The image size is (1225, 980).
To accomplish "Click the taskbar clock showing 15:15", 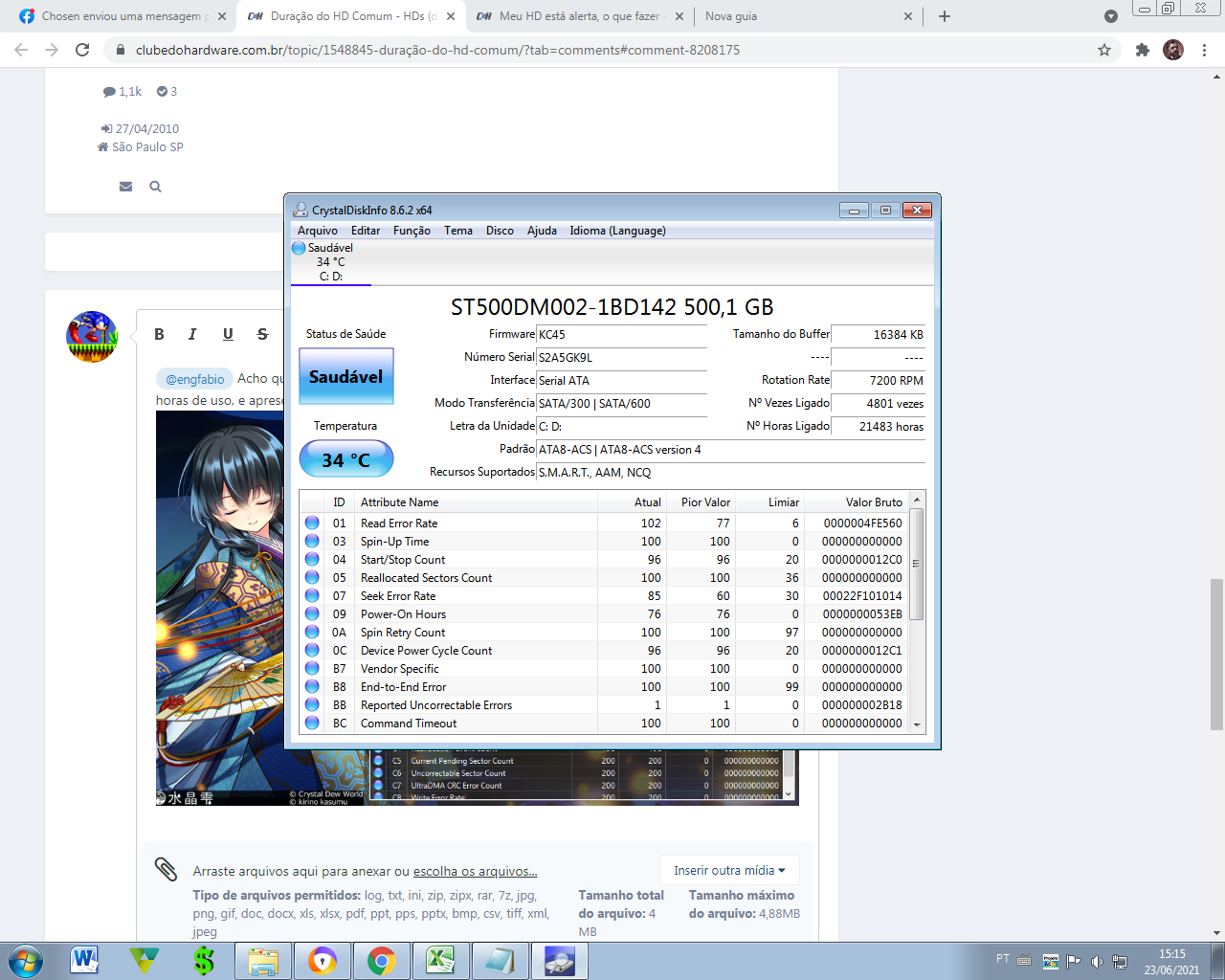I will click(x=1171, y=961).
